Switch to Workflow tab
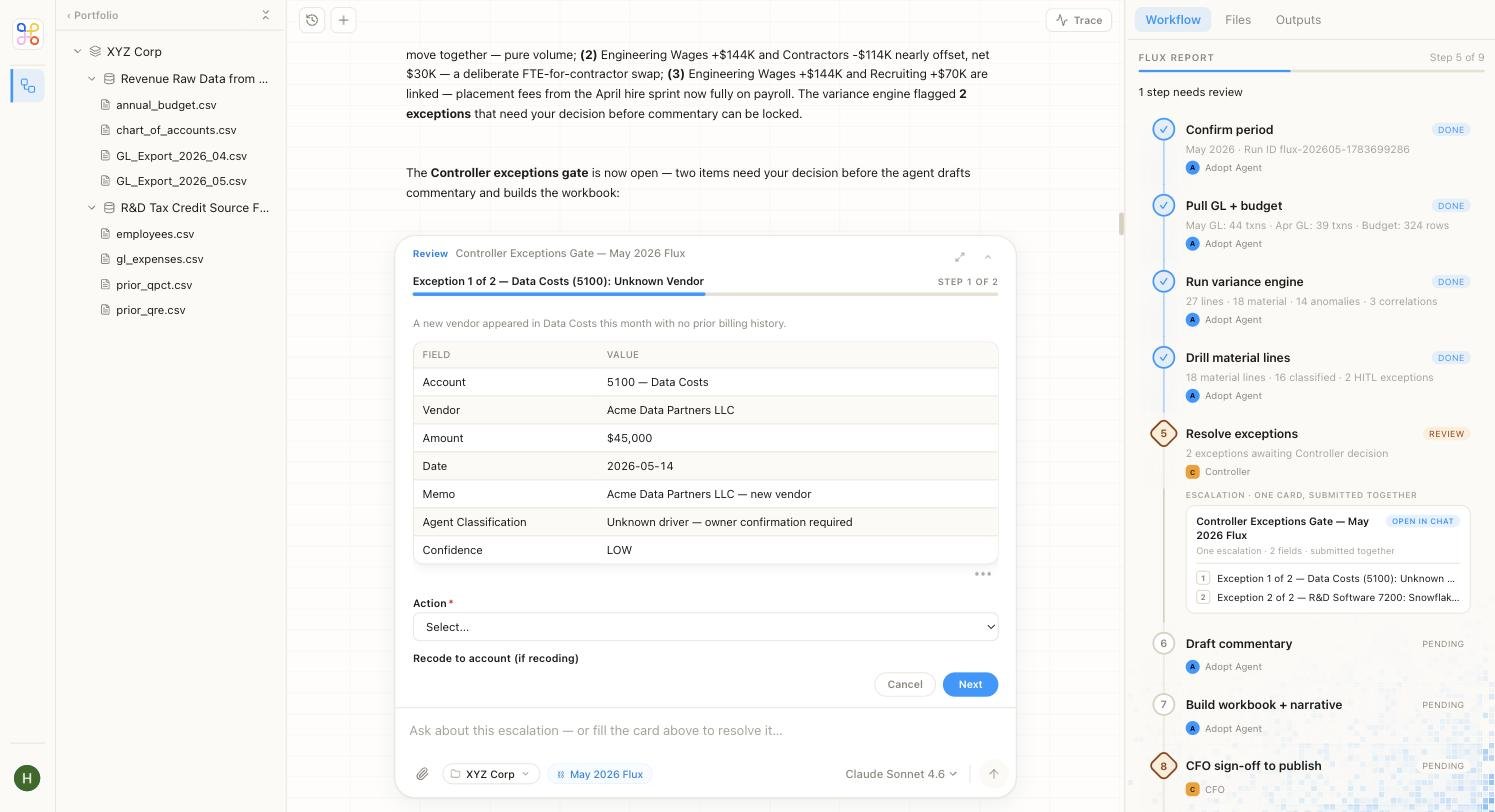Viewport: 1495px width, 812px height. (1173, 20)
